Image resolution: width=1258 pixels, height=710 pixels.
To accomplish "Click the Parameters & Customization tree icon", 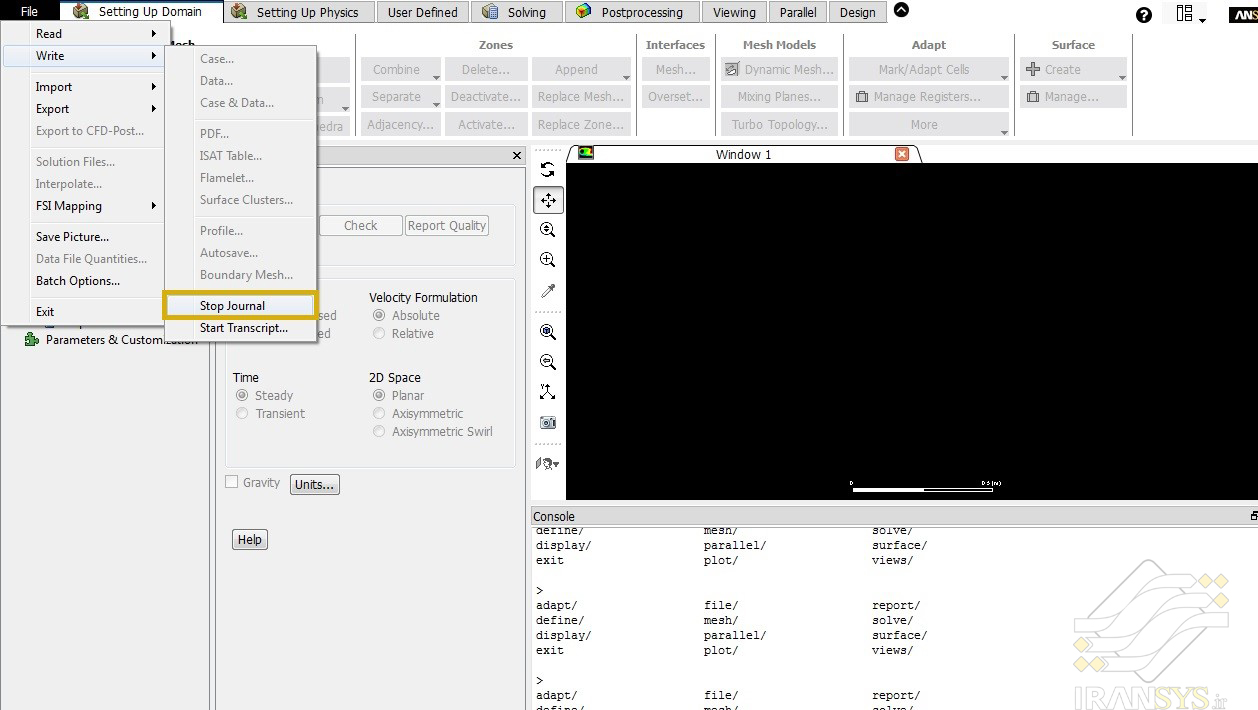I will (x=32, y=340).
